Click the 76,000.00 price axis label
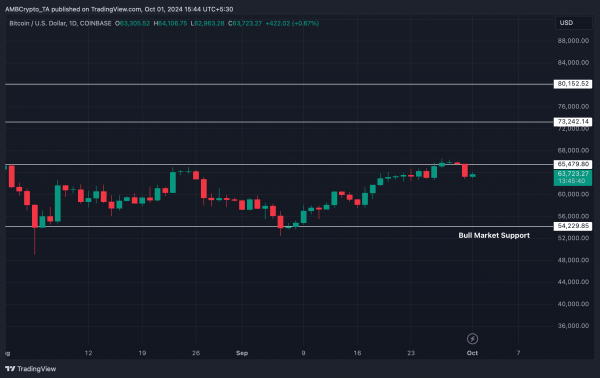 (573, 106)
